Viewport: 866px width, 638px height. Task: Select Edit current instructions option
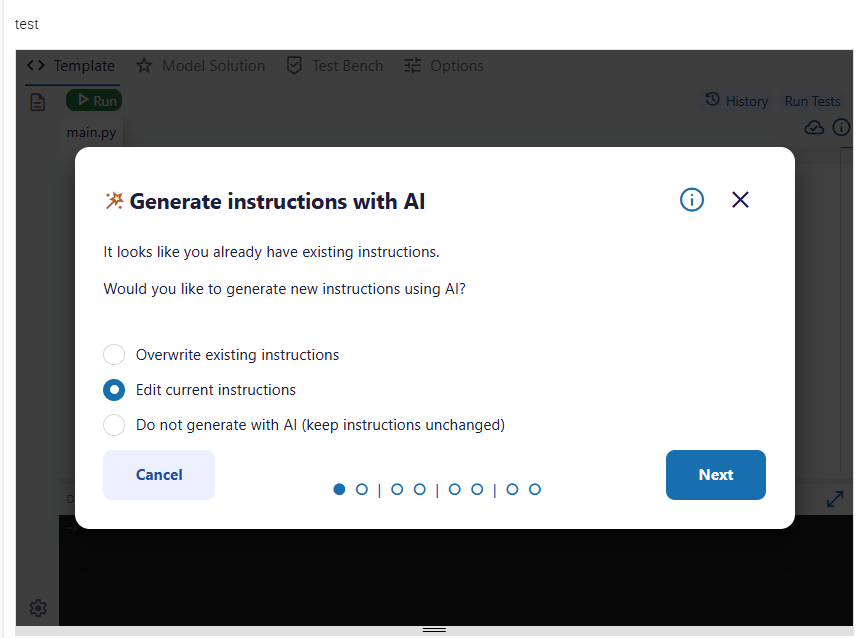coord(113,389)
